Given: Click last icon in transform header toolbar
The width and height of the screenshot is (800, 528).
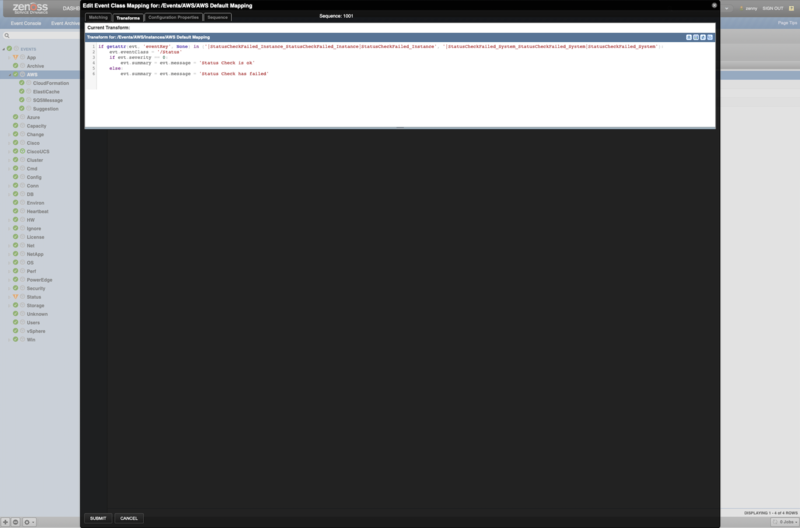Looking at the screenshot, I should click(710, 37).
